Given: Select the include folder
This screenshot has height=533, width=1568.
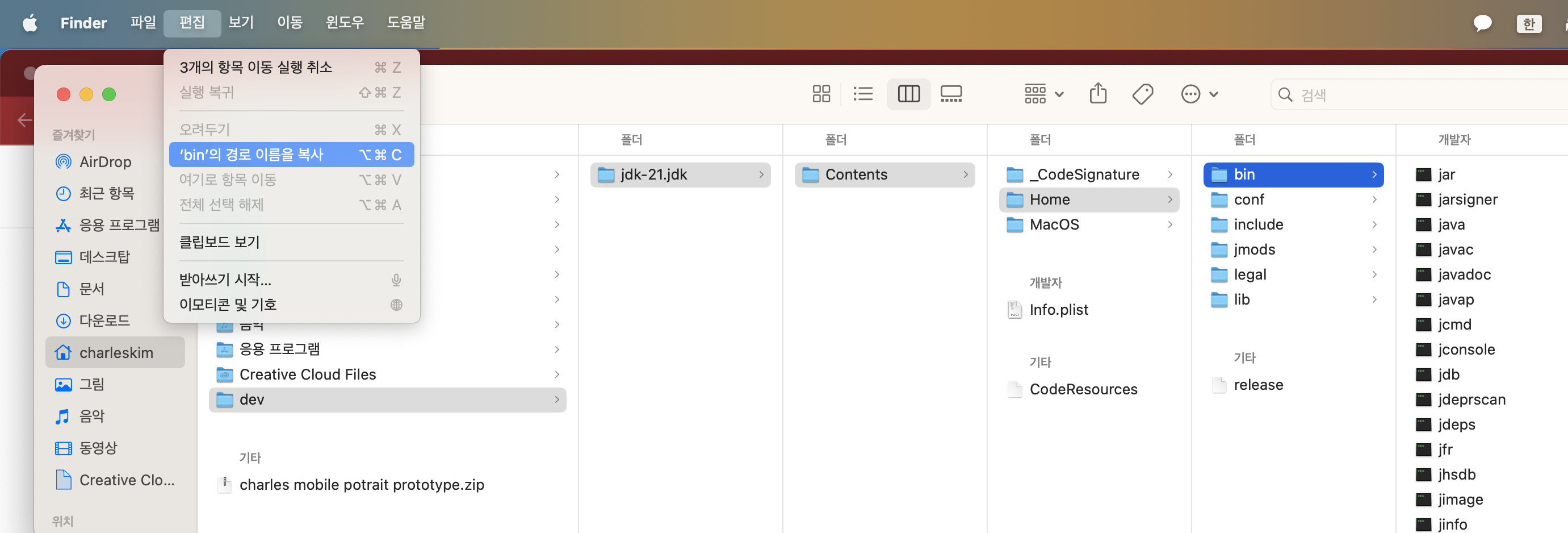Looking at the screenshot, I should point(1293,225).
